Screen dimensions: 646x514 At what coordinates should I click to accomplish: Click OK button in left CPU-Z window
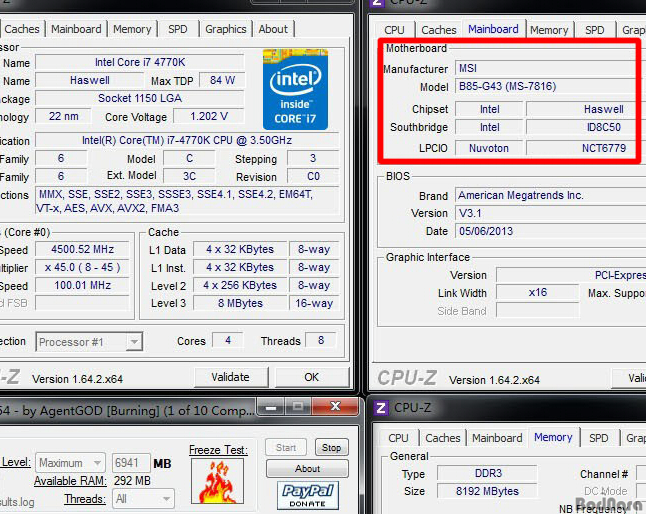click(311, 377)
